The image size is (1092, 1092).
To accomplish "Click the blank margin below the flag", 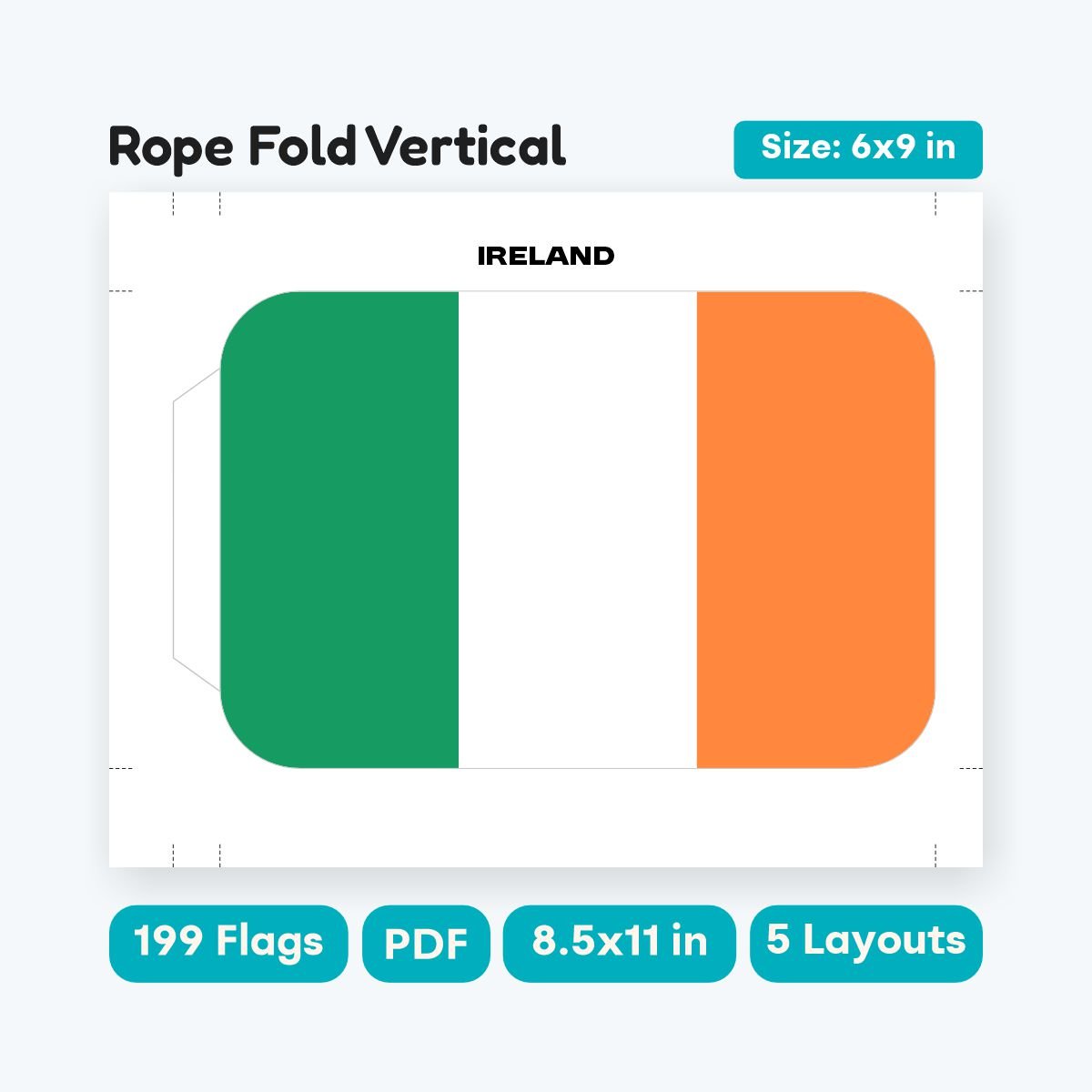I will 546,817.
